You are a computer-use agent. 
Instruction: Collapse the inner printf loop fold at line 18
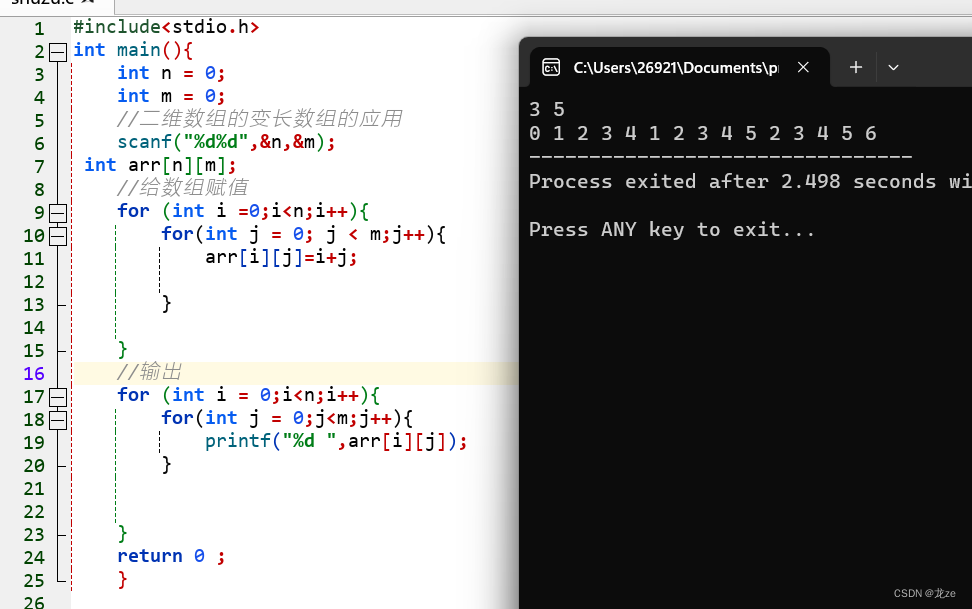coord(58,420)
